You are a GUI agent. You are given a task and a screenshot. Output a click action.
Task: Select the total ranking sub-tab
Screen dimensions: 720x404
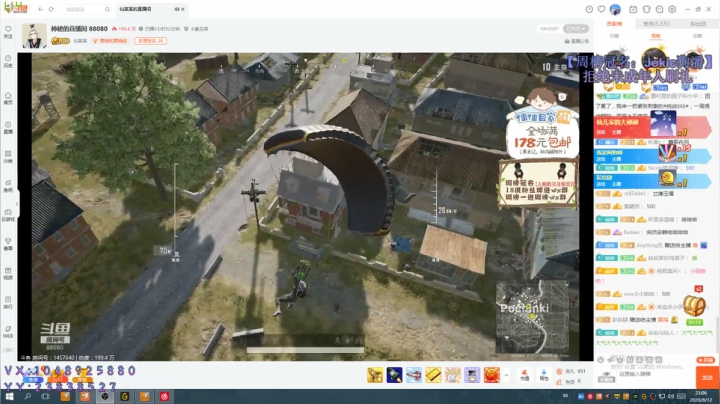coord(697,35)
